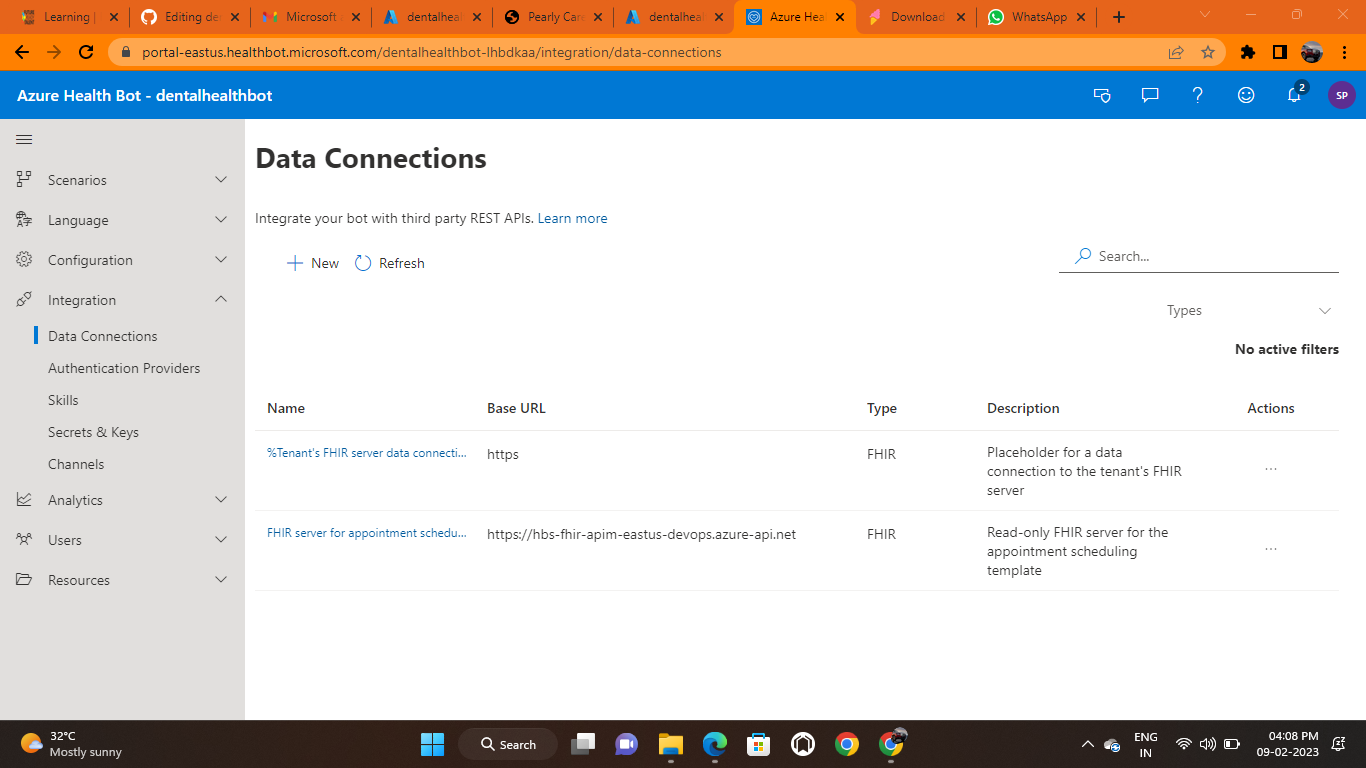Open actions menu for Tenant's FHIR row
The width and height of the screenshot is (1366, 768).
[1271, 469]
